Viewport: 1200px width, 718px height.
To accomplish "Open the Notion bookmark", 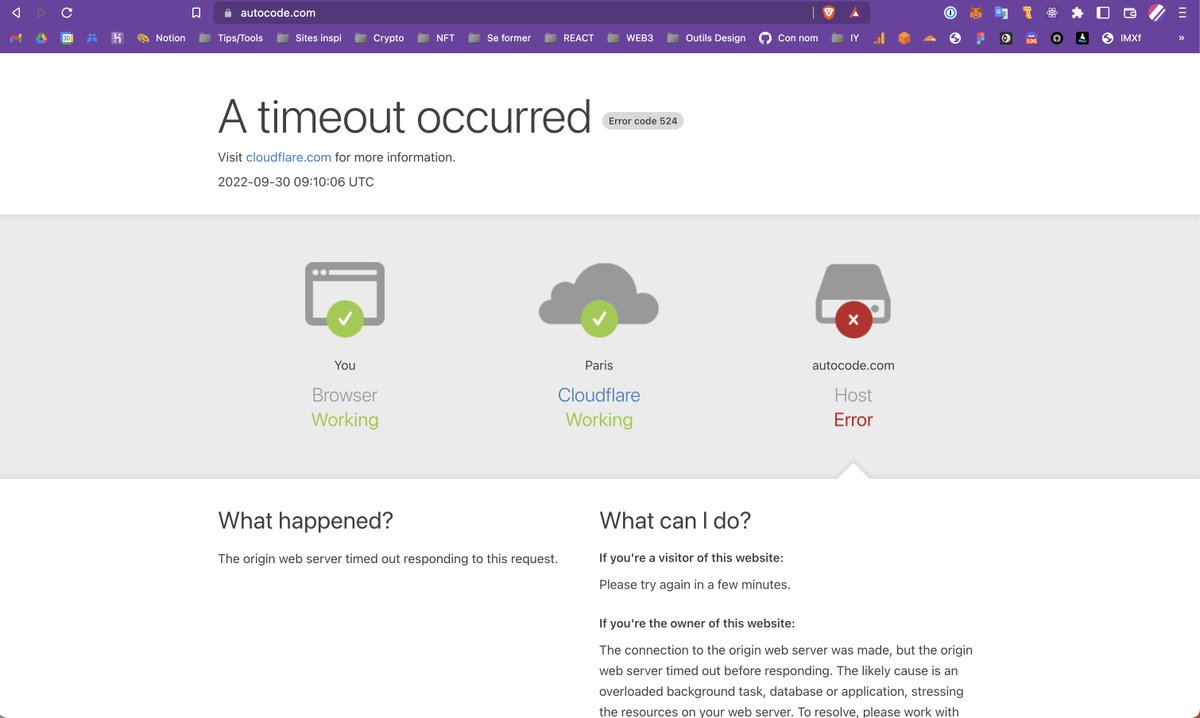I will point(161,38).
